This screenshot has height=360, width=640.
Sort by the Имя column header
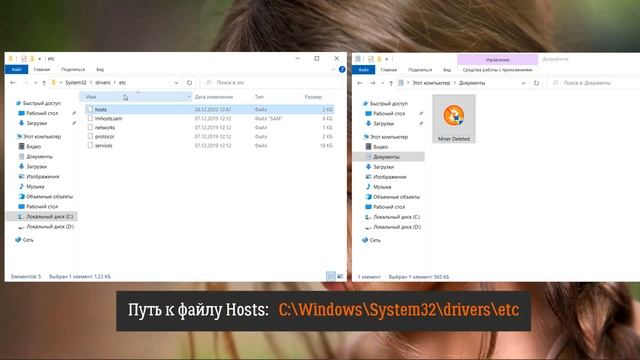coord(135,97)
